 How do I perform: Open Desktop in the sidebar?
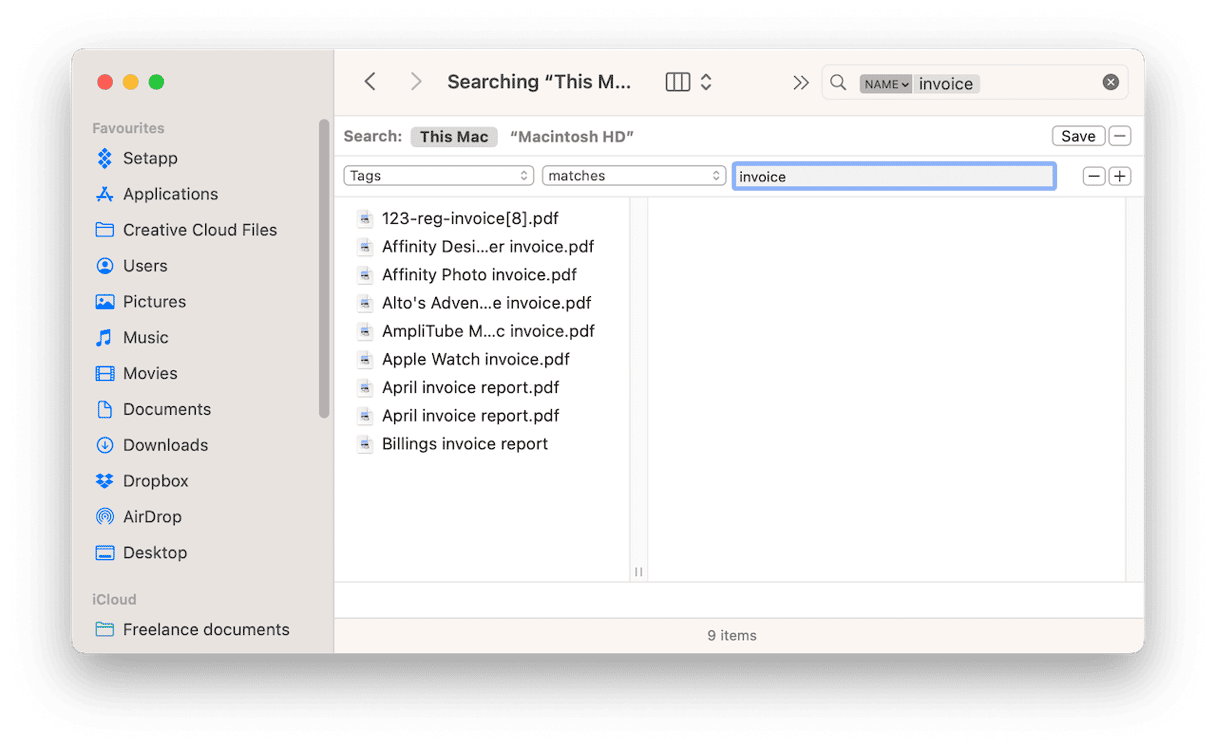tap(155, 553)
